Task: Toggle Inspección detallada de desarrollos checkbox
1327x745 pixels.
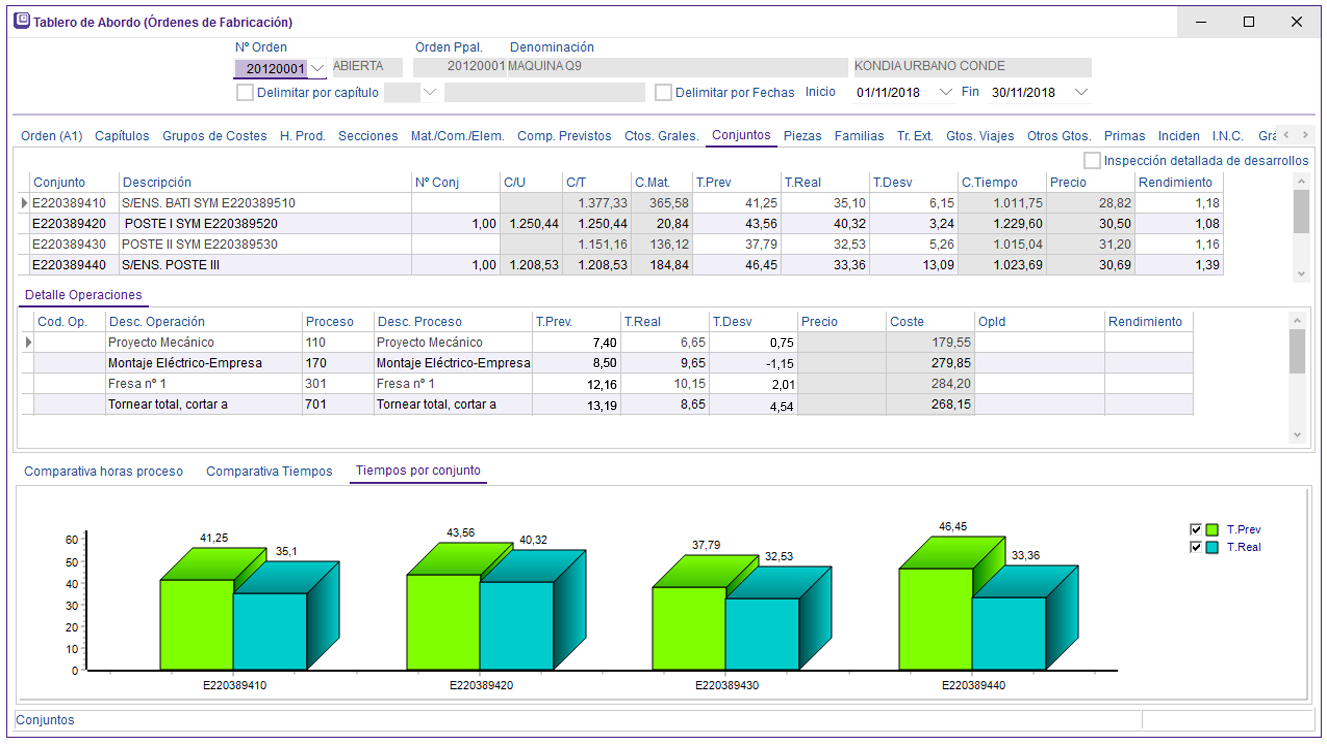Action: [x=1092, y=160]
